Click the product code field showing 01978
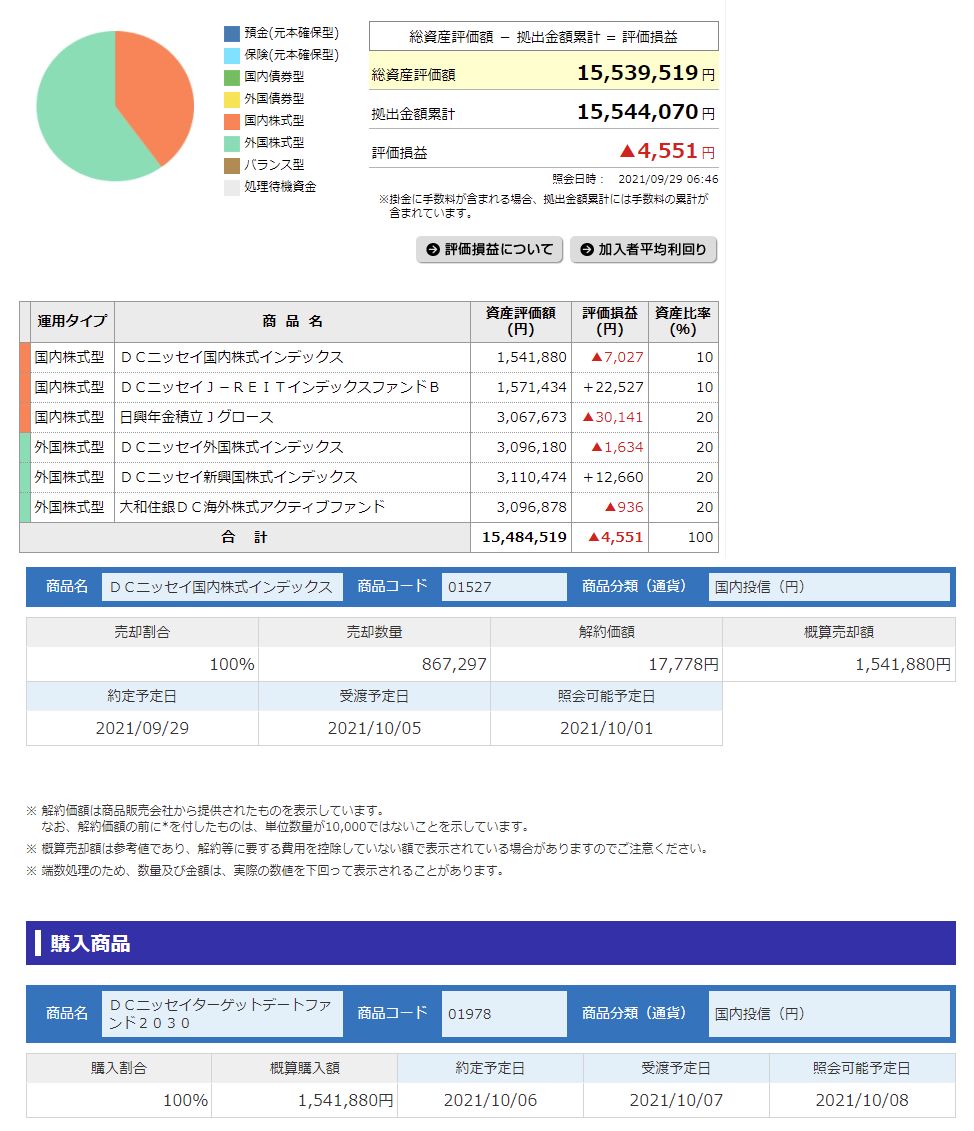The height and width of the screenshot is (1131, 974). coord(503,1014)
